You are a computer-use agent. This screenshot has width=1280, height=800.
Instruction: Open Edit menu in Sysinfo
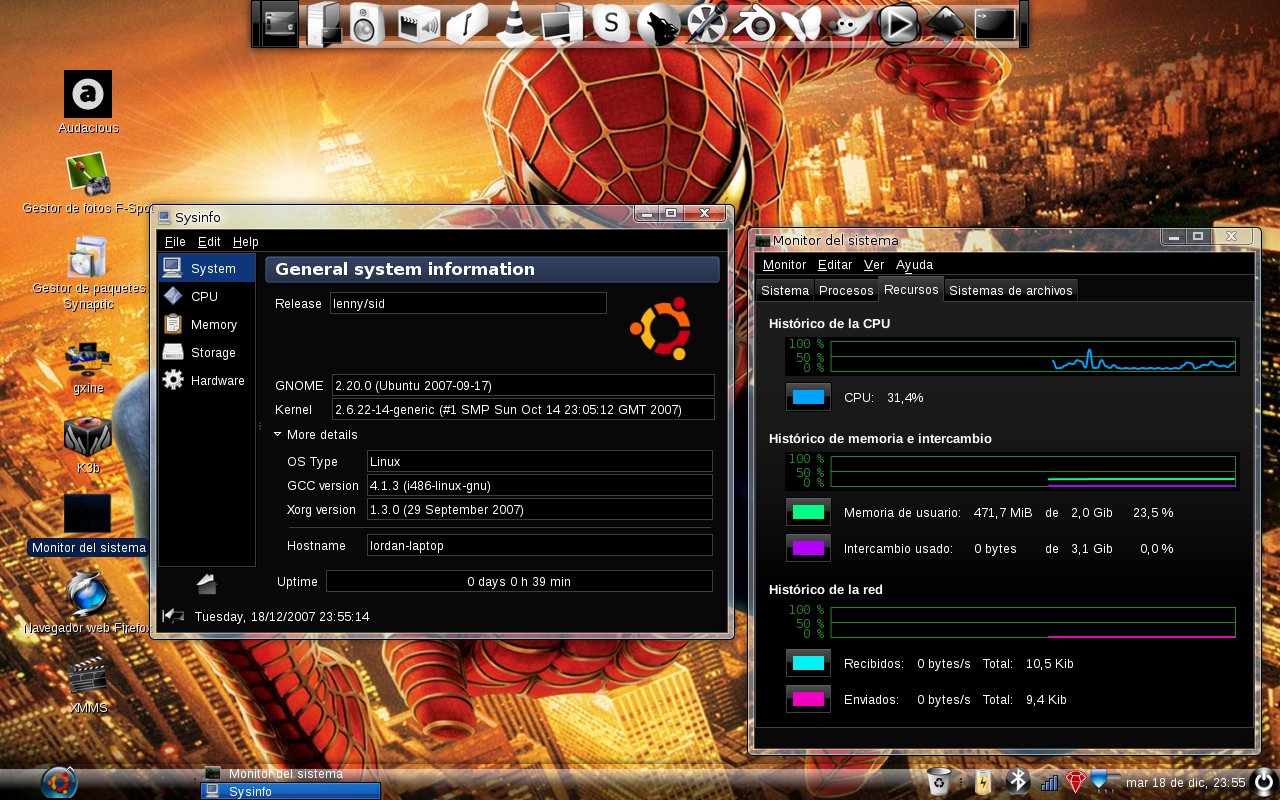(x=209, y=242)
